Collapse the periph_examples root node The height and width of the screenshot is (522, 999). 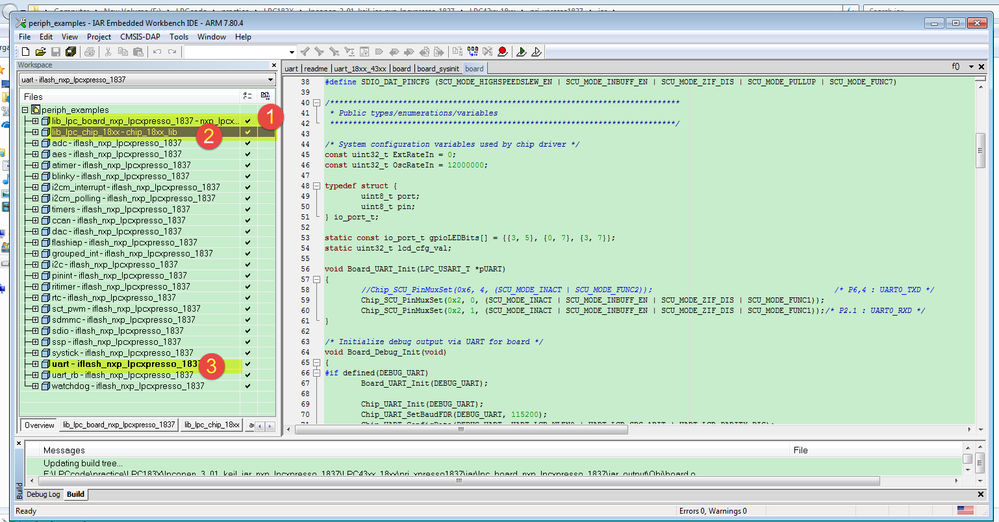(25, 110)
